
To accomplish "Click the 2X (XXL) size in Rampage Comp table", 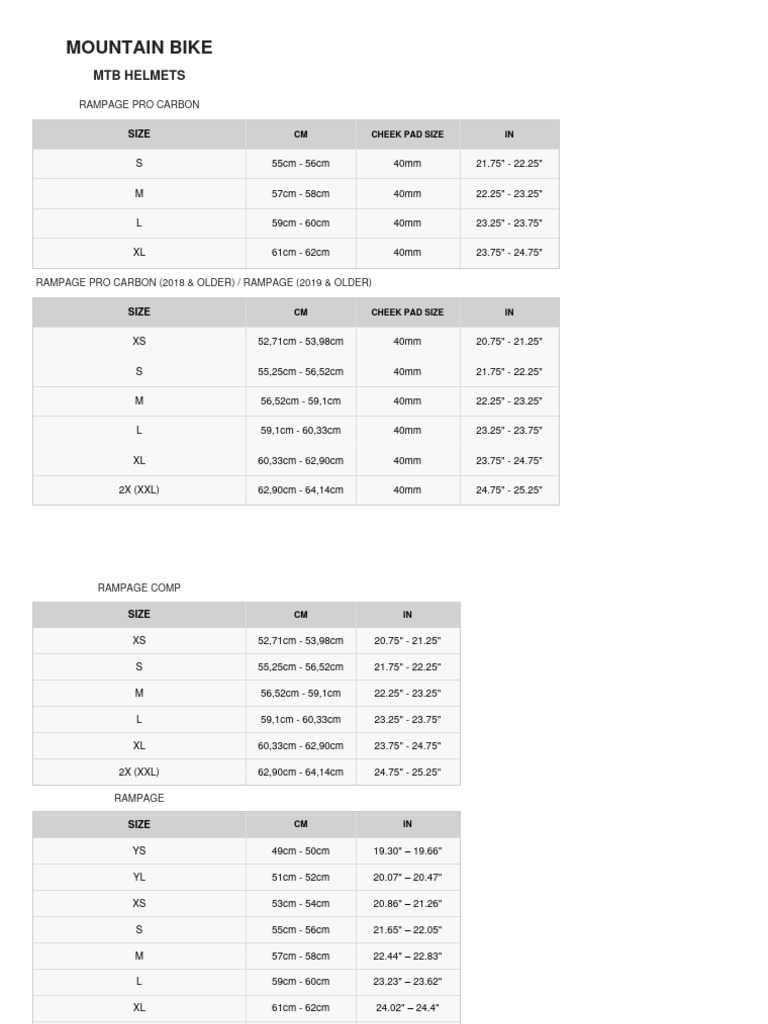I will 139,771.
